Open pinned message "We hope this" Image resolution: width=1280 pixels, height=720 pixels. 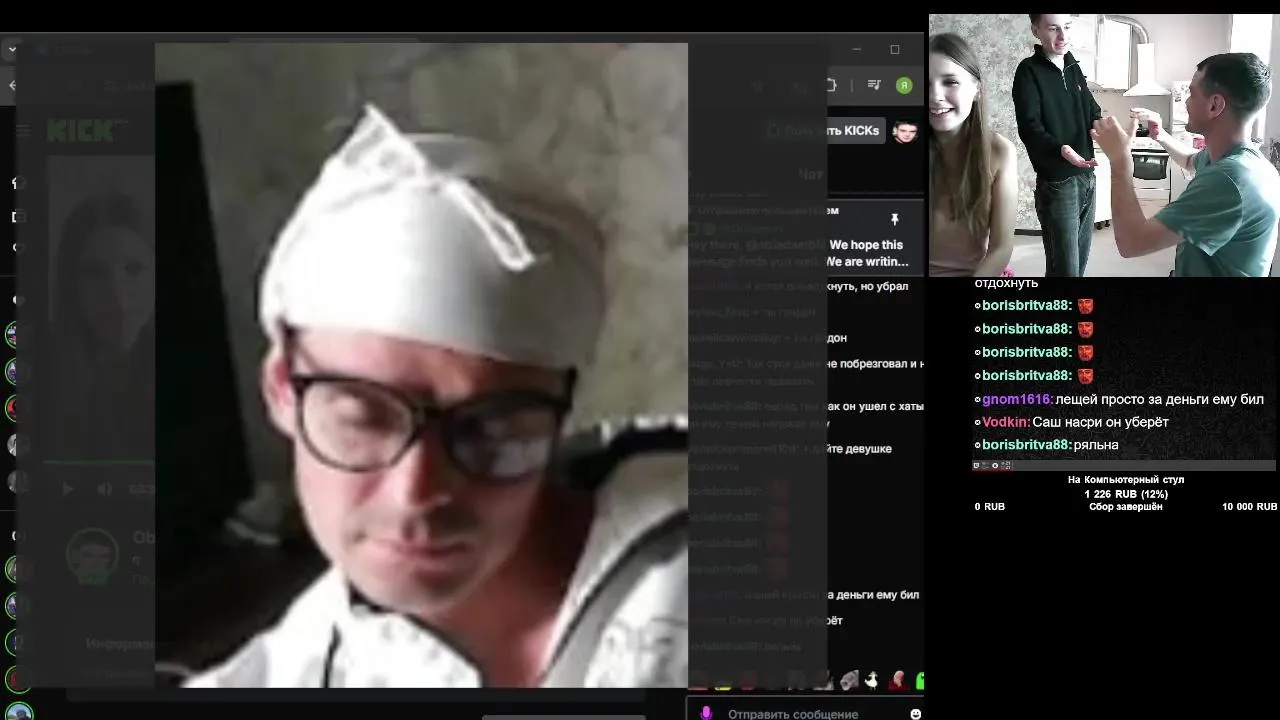click(866, 245)
